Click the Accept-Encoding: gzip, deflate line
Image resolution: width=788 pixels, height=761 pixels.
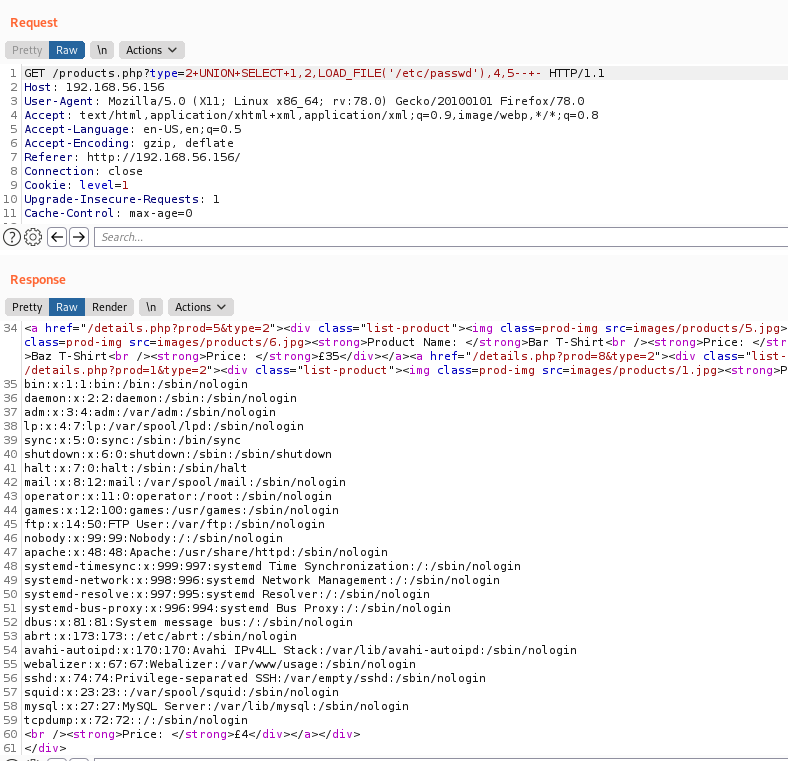tap(129, 143)
